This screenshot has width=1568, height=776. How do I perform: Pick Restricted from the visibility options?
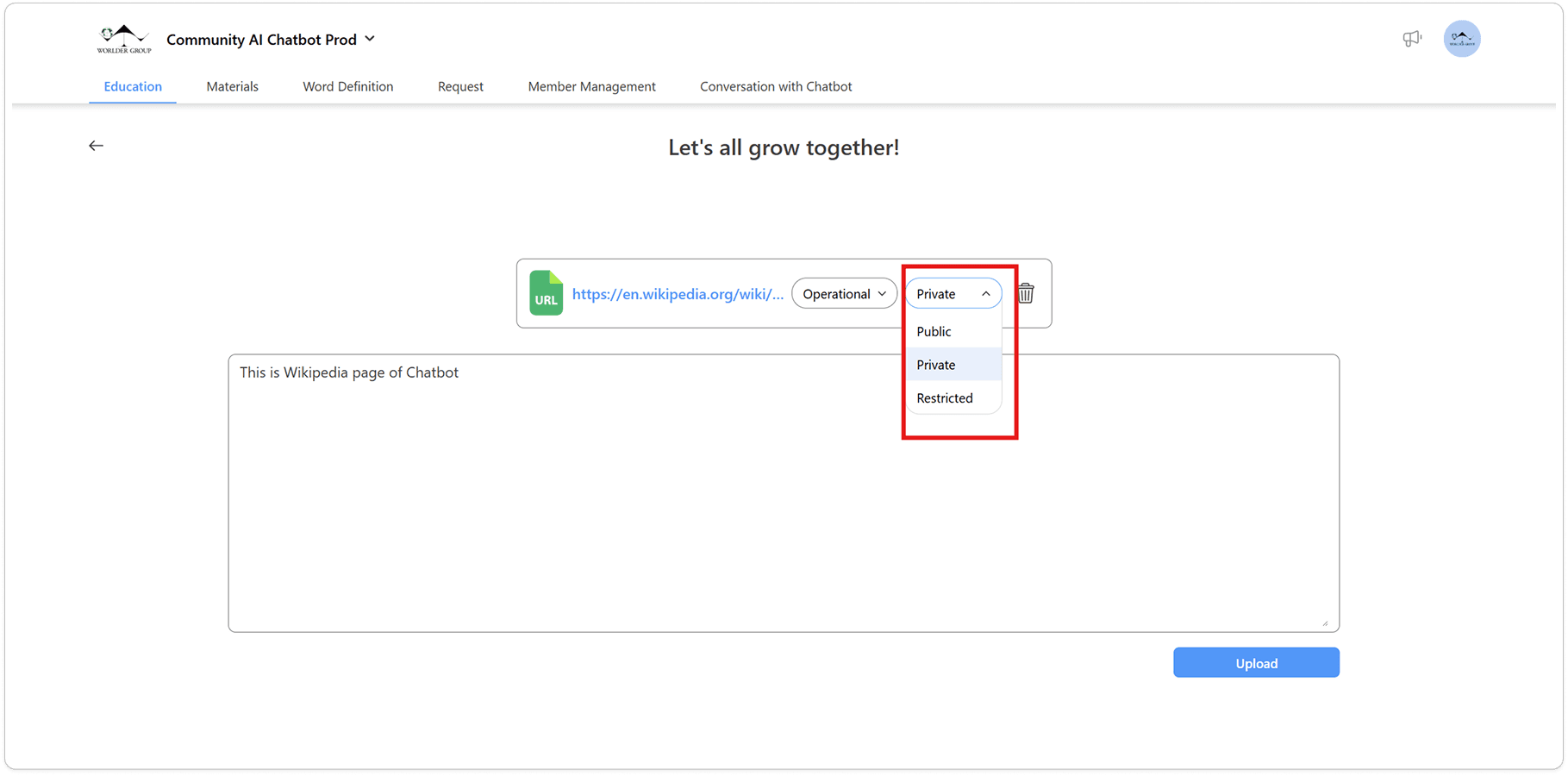coord(945,398)
